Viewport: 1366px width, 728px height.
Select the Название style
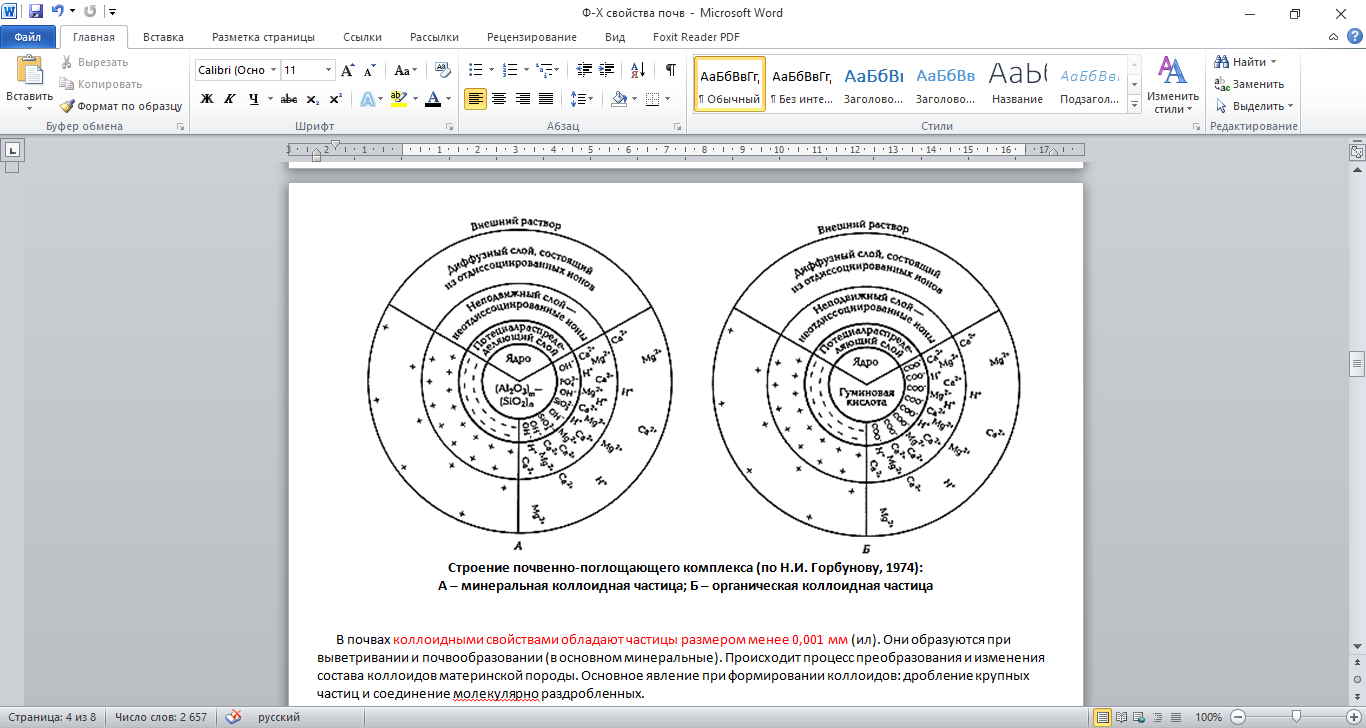1018,84
